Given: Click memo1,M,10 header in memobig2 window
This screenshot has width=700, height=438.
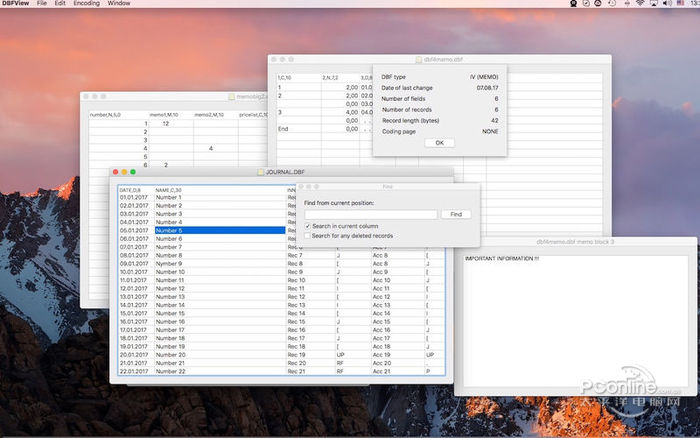Looking at the screenshot, I should click(171, 115).
